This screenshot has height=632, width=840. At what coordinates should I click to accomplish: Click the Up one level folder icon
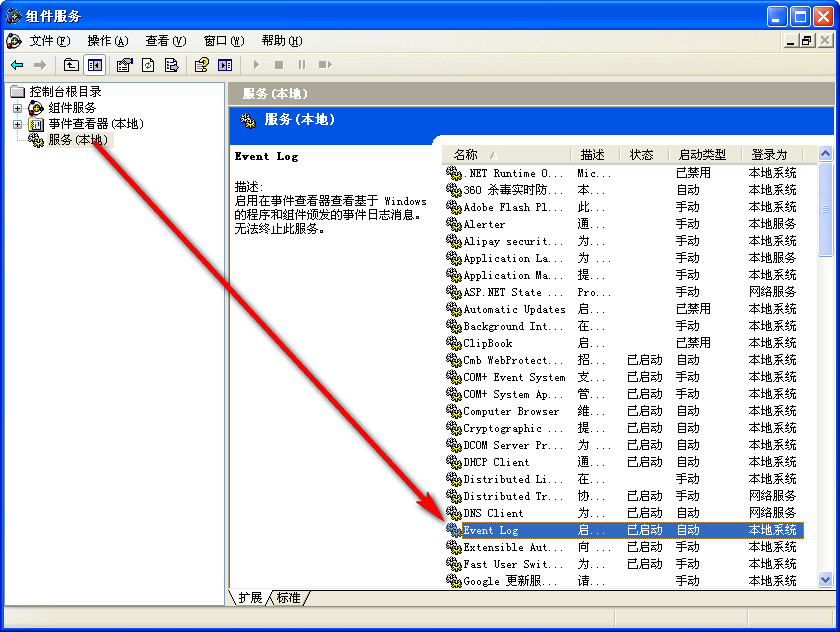coord(71,65)
